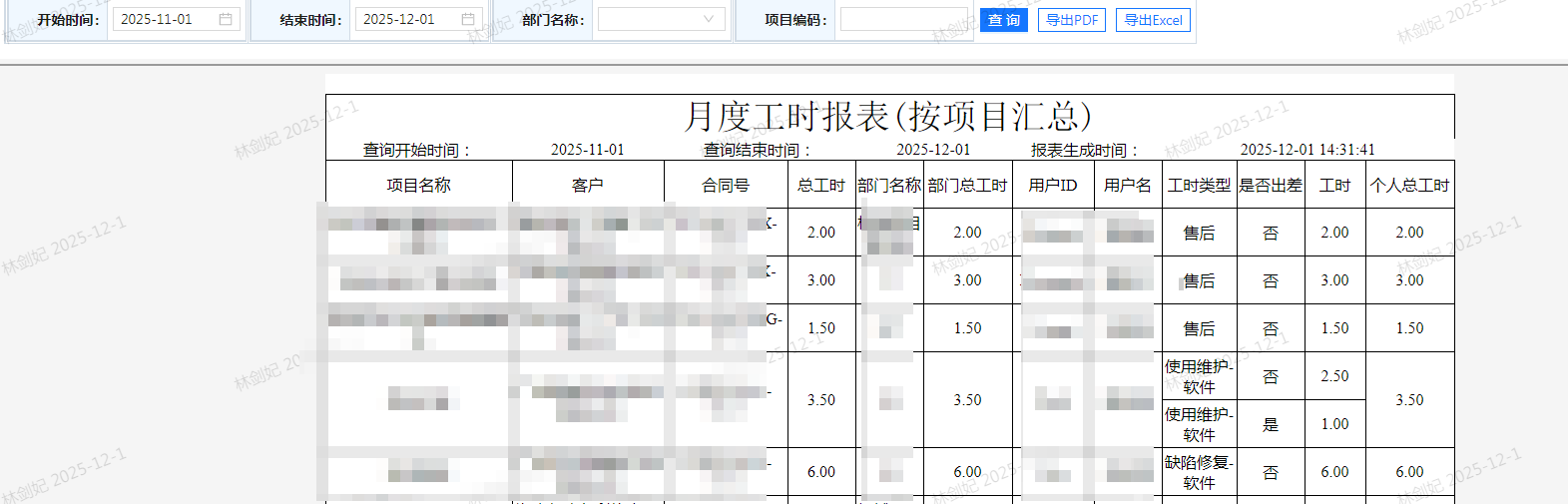Image resolution: width=1568 pixels, height=504 pixels.
Task: Click the 用户名 column header
Action: pos(1128,185)
